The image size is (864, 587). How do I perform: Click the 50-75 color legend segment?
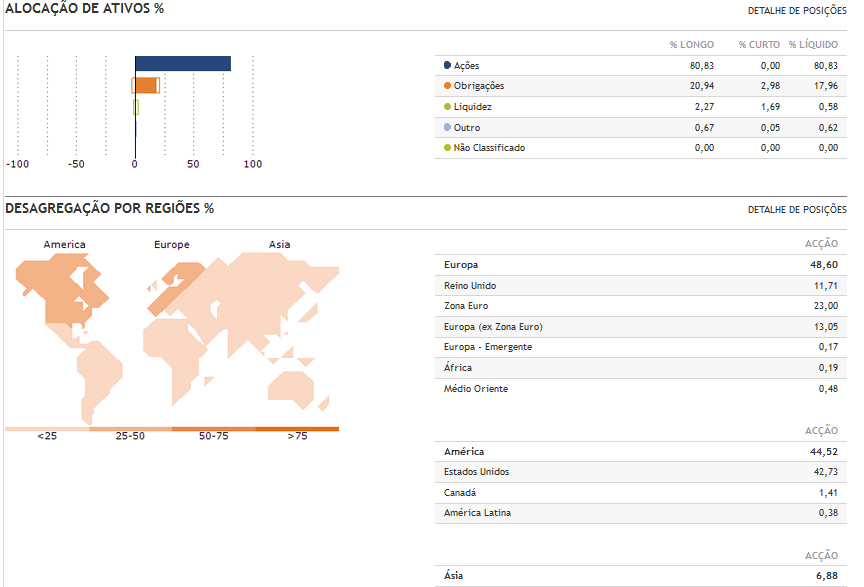click(x=213, y=429)
